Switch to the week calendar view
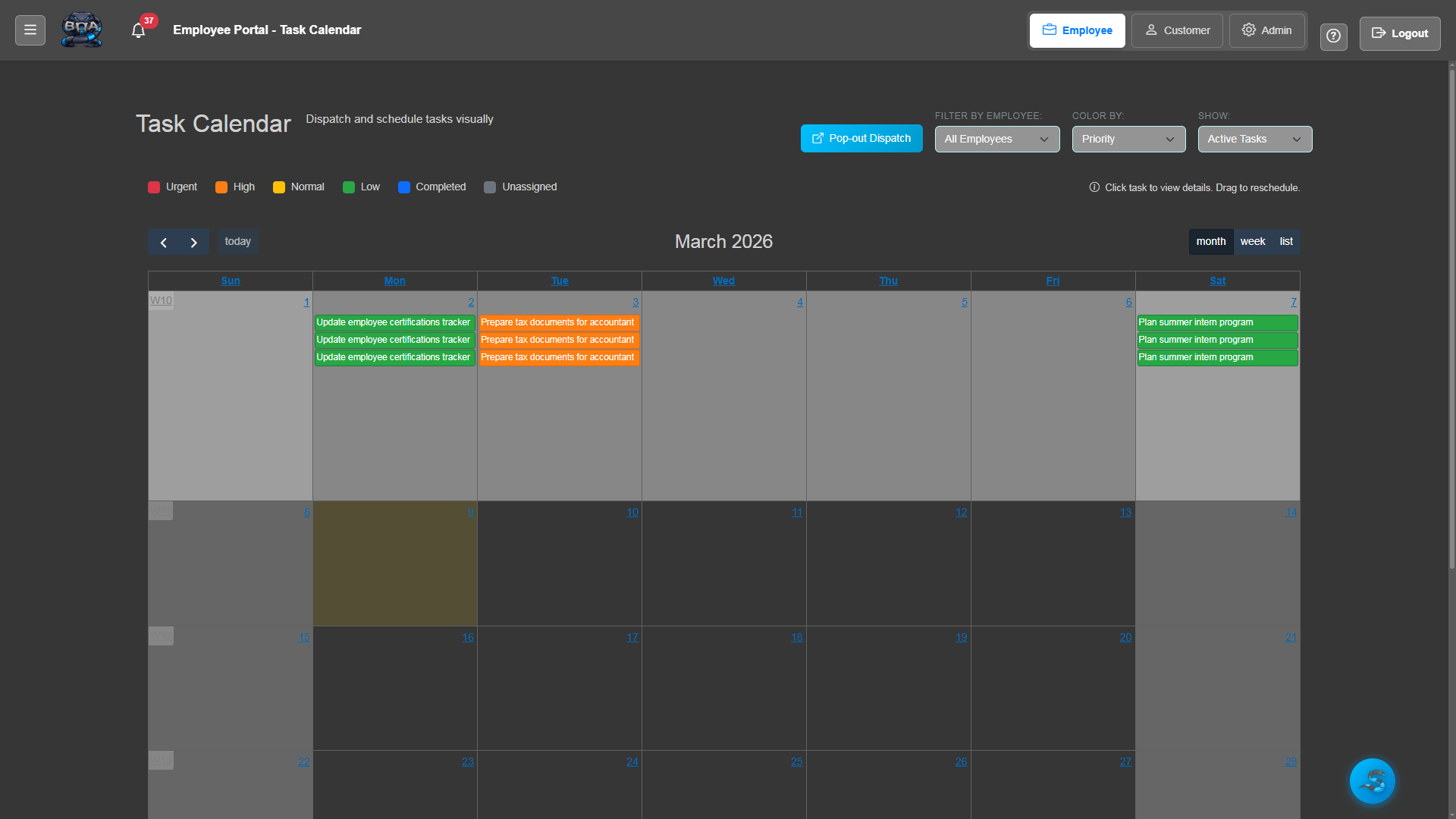Screen dimensions: 1456x819 [1252, 241]
